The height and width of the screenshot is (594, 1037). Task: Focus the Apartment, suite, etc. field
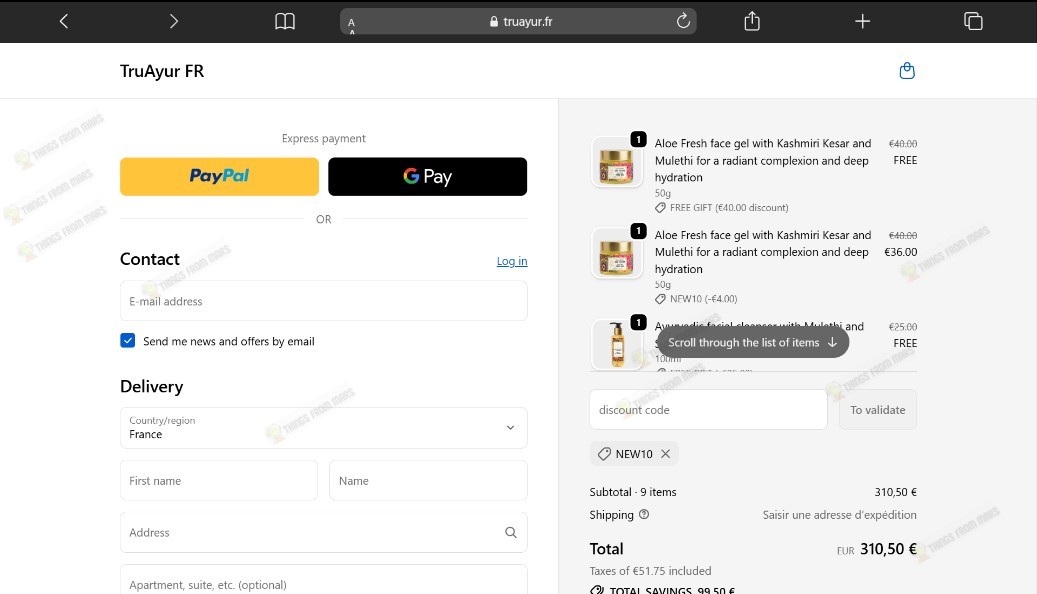tap(324, 582)
